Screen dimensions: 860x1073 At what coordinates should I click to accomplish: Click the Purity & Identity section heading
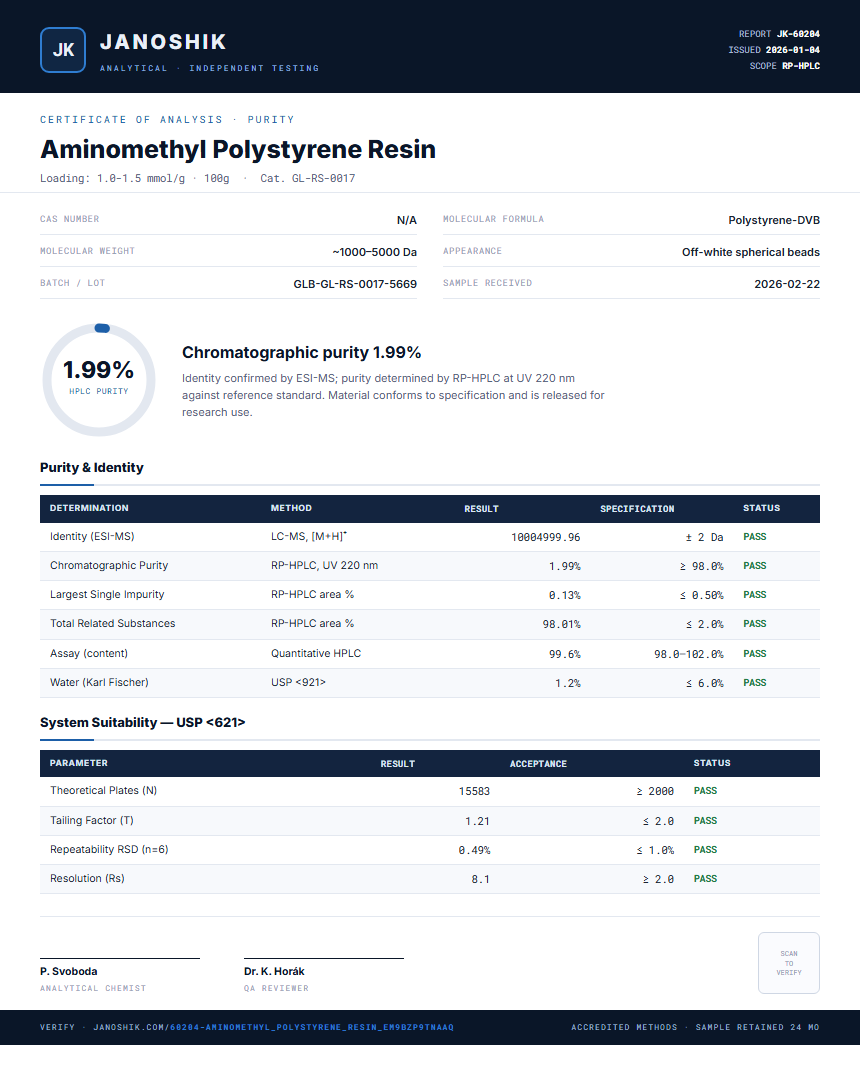[x=92, y=467]
